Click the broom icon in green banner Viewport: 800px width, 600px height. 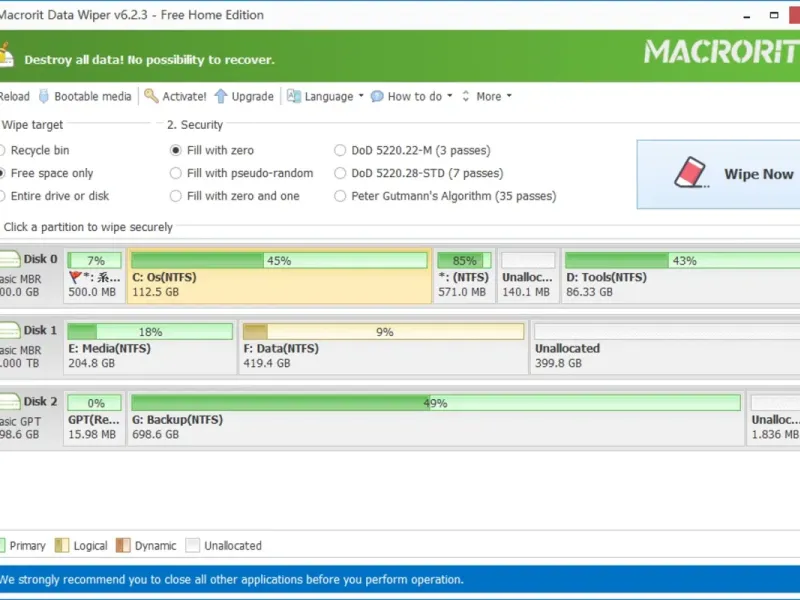pos(6,56)
